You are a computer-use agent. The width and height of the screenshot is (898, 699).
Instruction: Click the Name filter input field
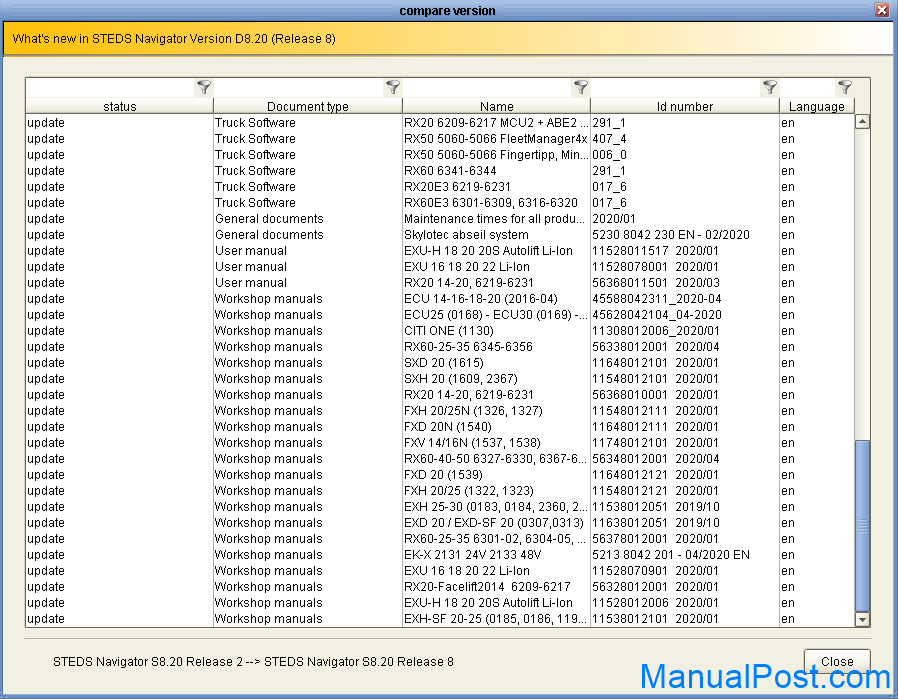(x=488, y=87)
